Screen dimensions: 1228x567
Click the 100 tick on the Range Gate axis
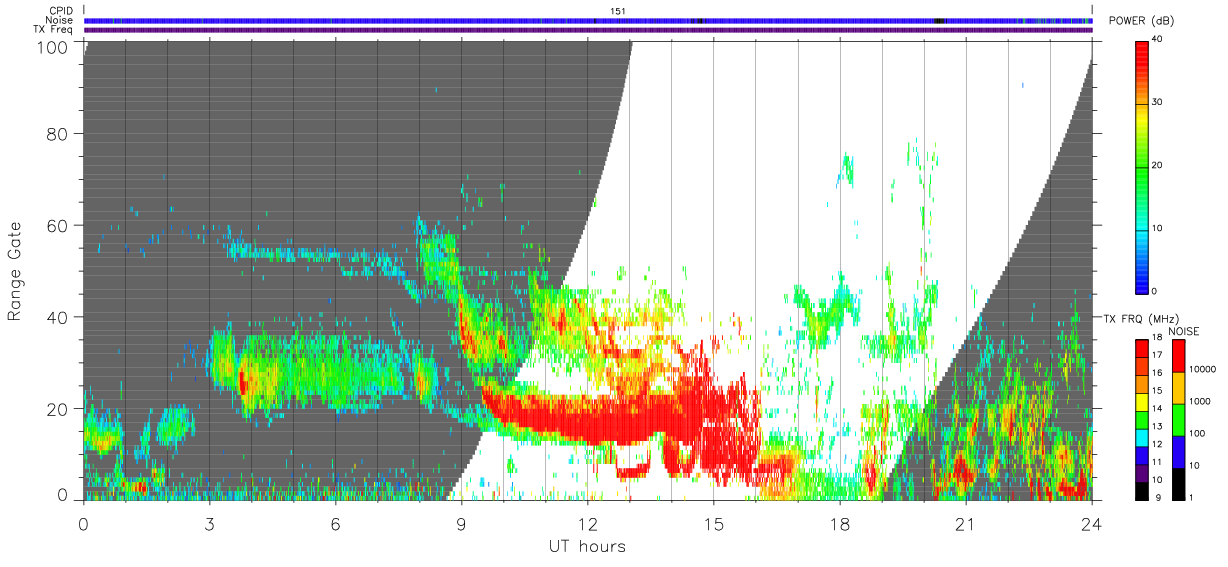(x=53, y=46)
